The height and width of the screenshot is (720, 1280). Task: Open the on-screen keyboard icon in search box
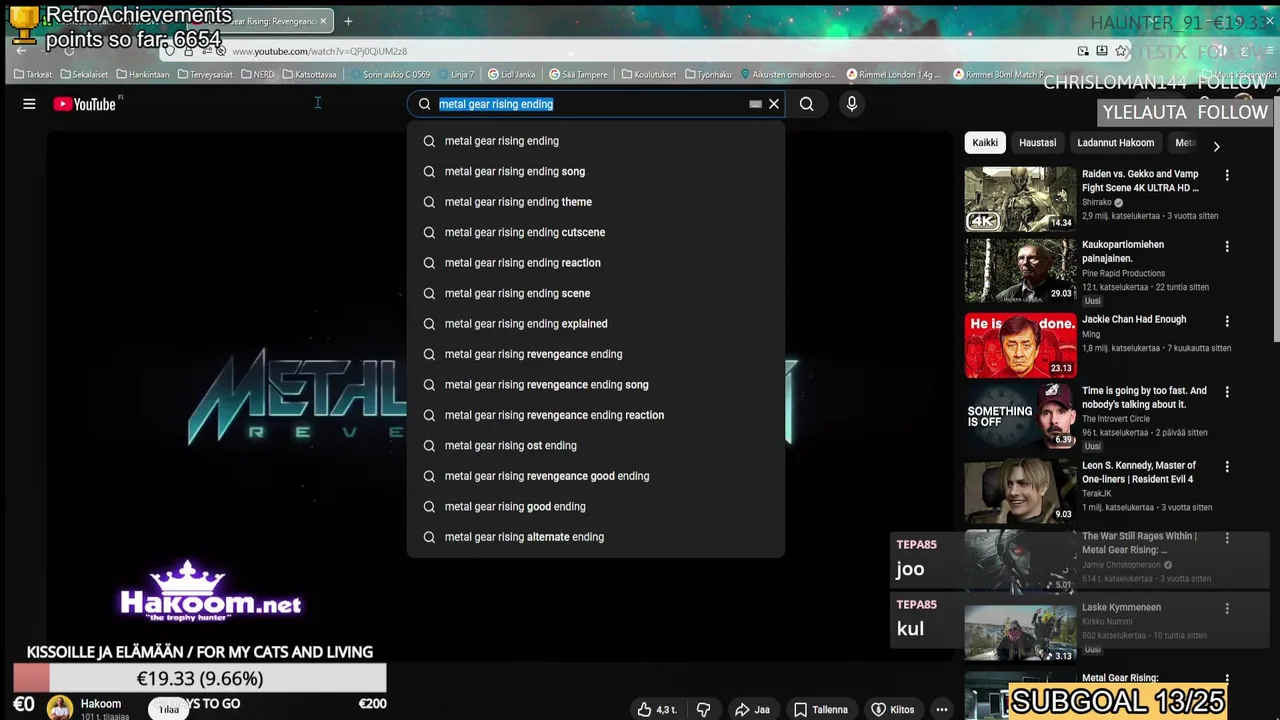[x=755, y=104]
